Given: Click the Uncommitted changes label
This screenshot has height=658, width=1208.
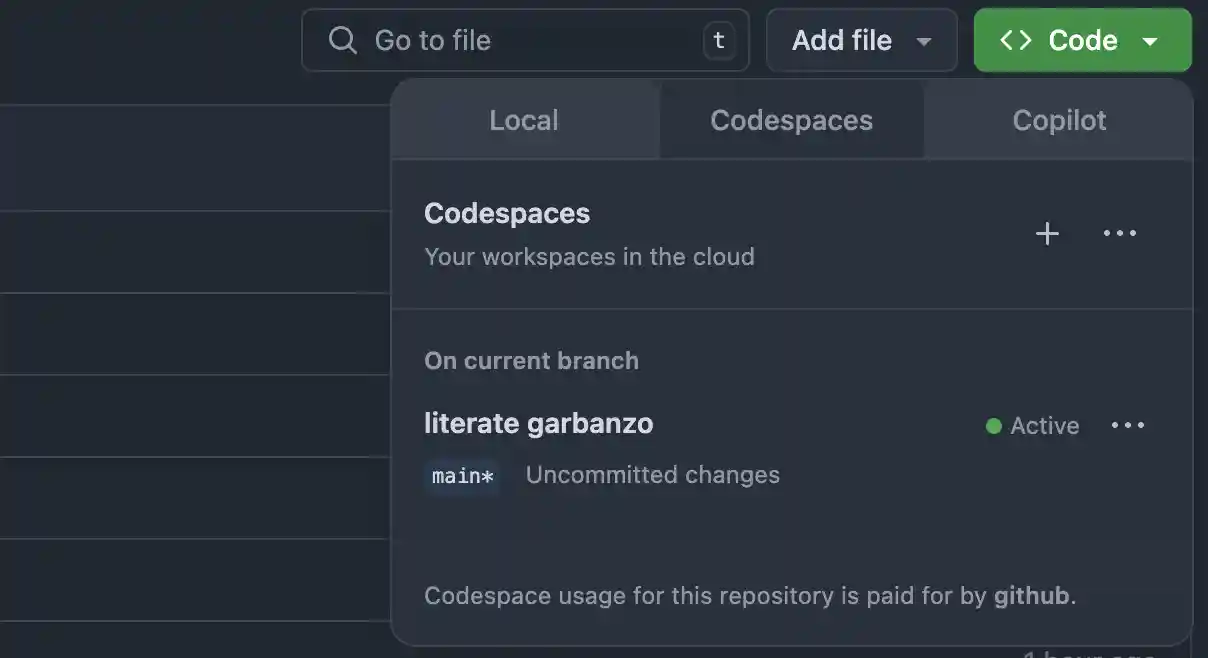Looking at the screenshot, I should [x=651, y=474].
